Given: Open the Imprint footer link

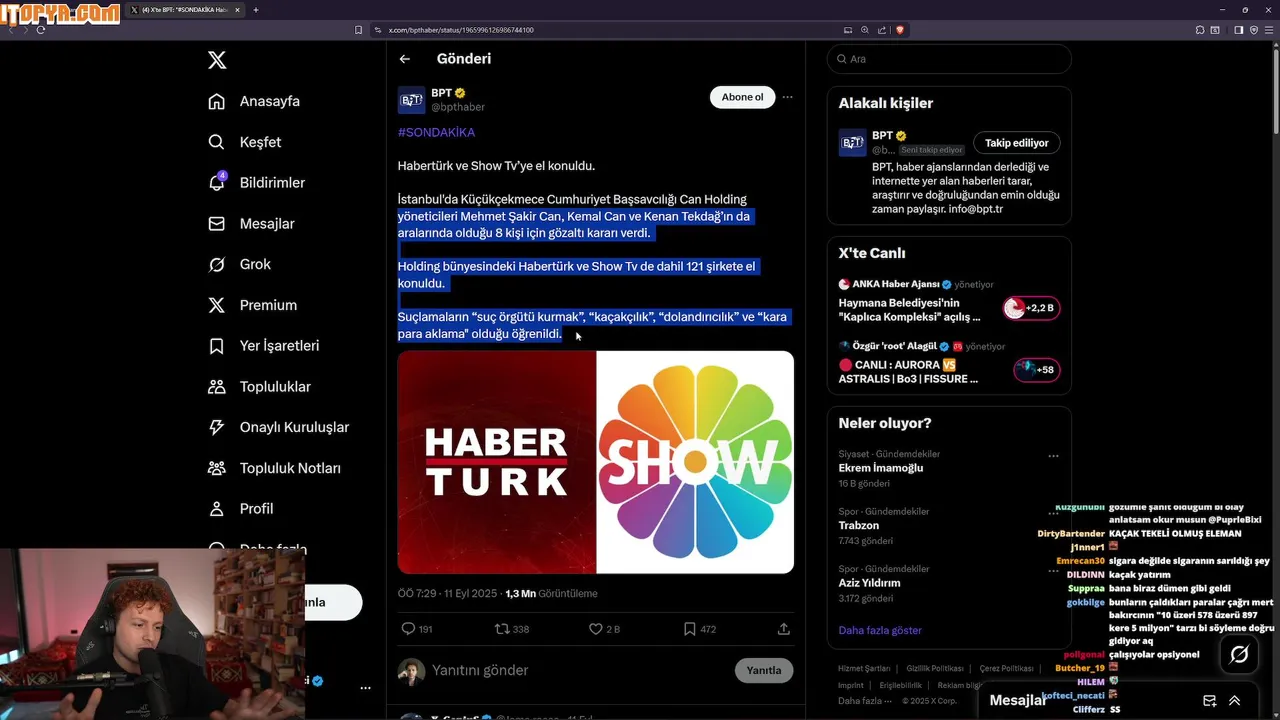Looking at the screenshot, I should 851,685.
